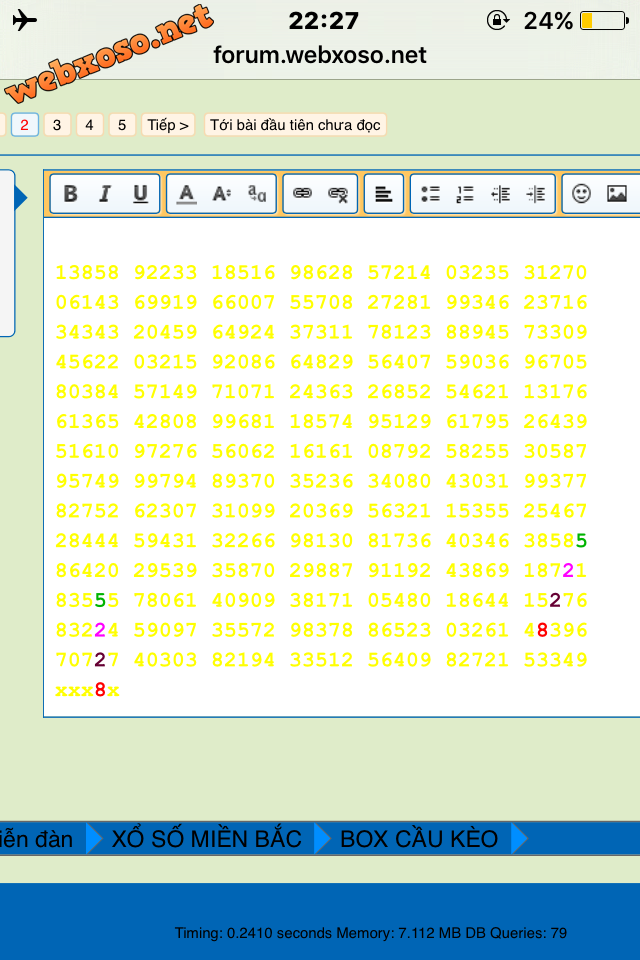
Task: Open "Tới bài đầu tiên chưa đọc" link
Action: point(295,125)
